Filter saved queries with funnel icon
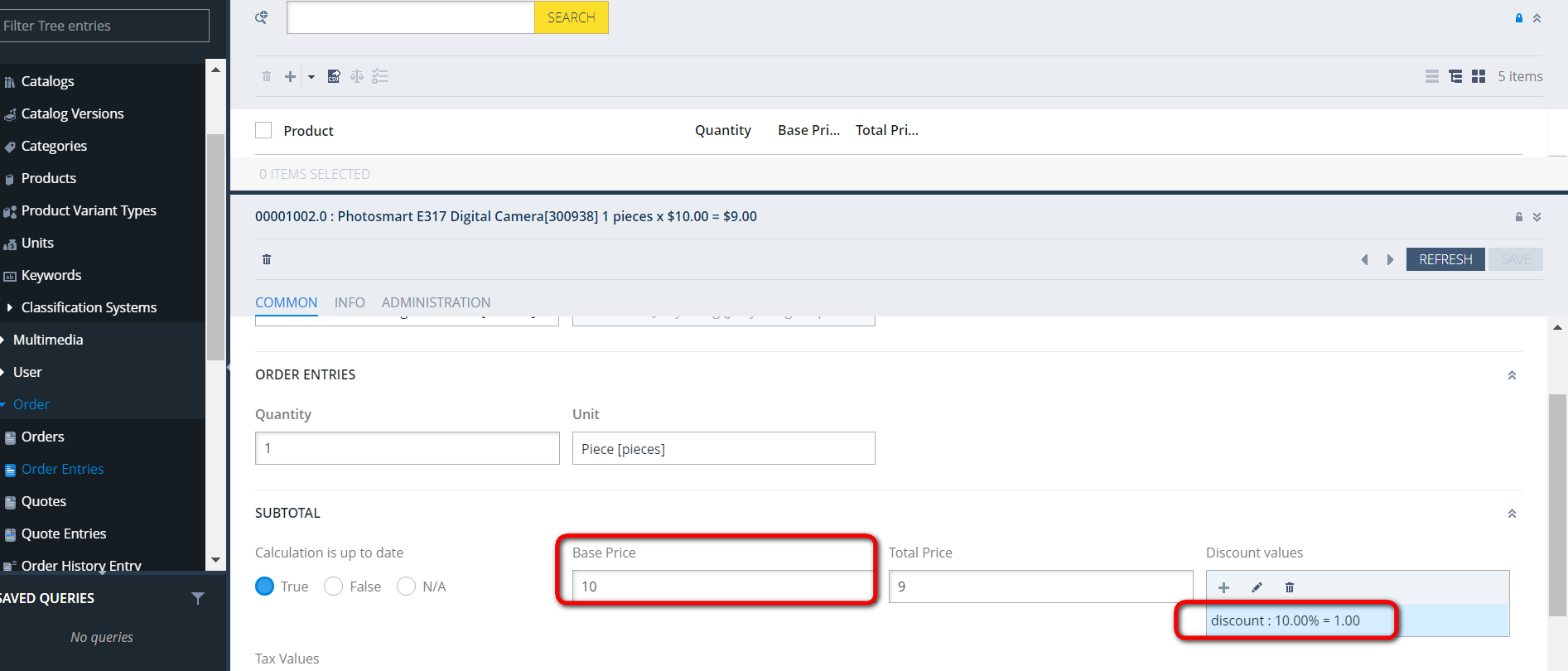 point(198,598)
